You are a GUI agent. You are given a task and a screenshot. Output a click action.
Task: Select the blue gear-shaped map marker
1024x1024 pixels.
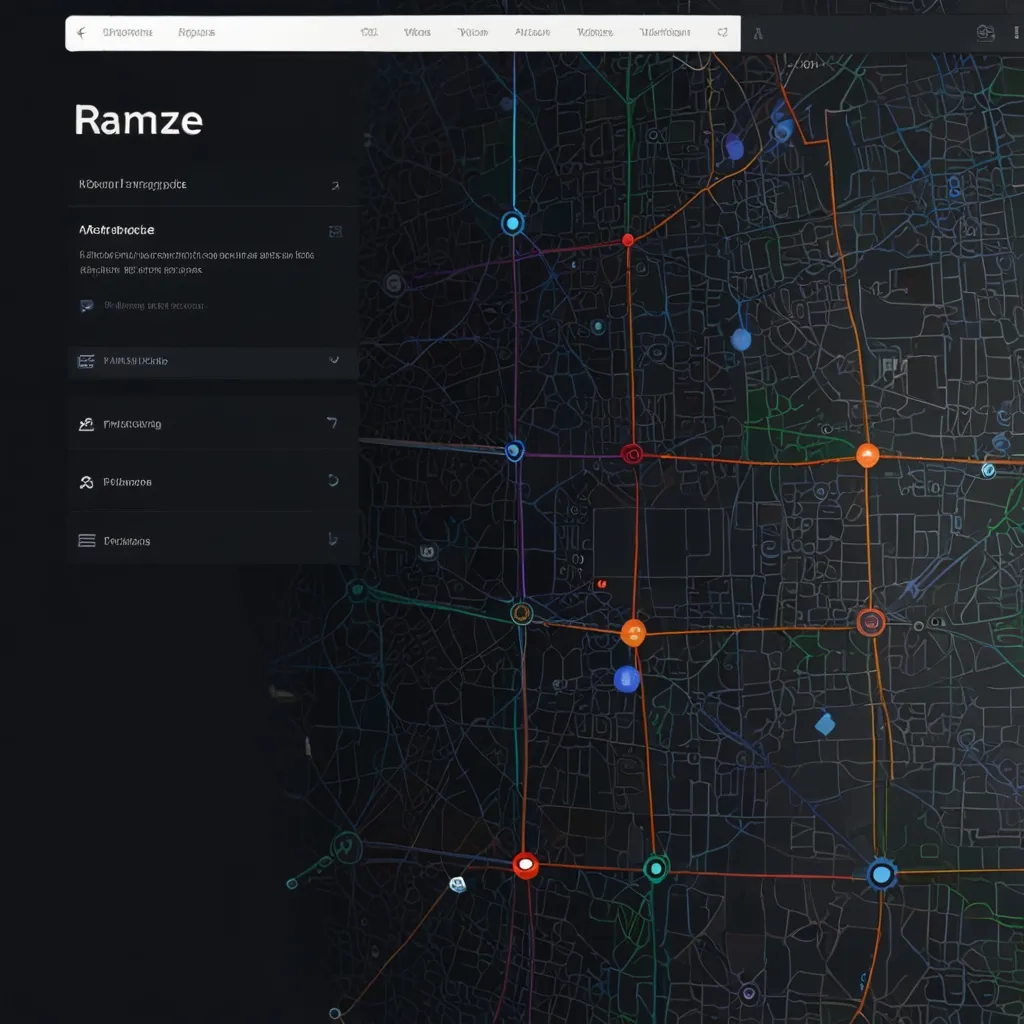880,875
